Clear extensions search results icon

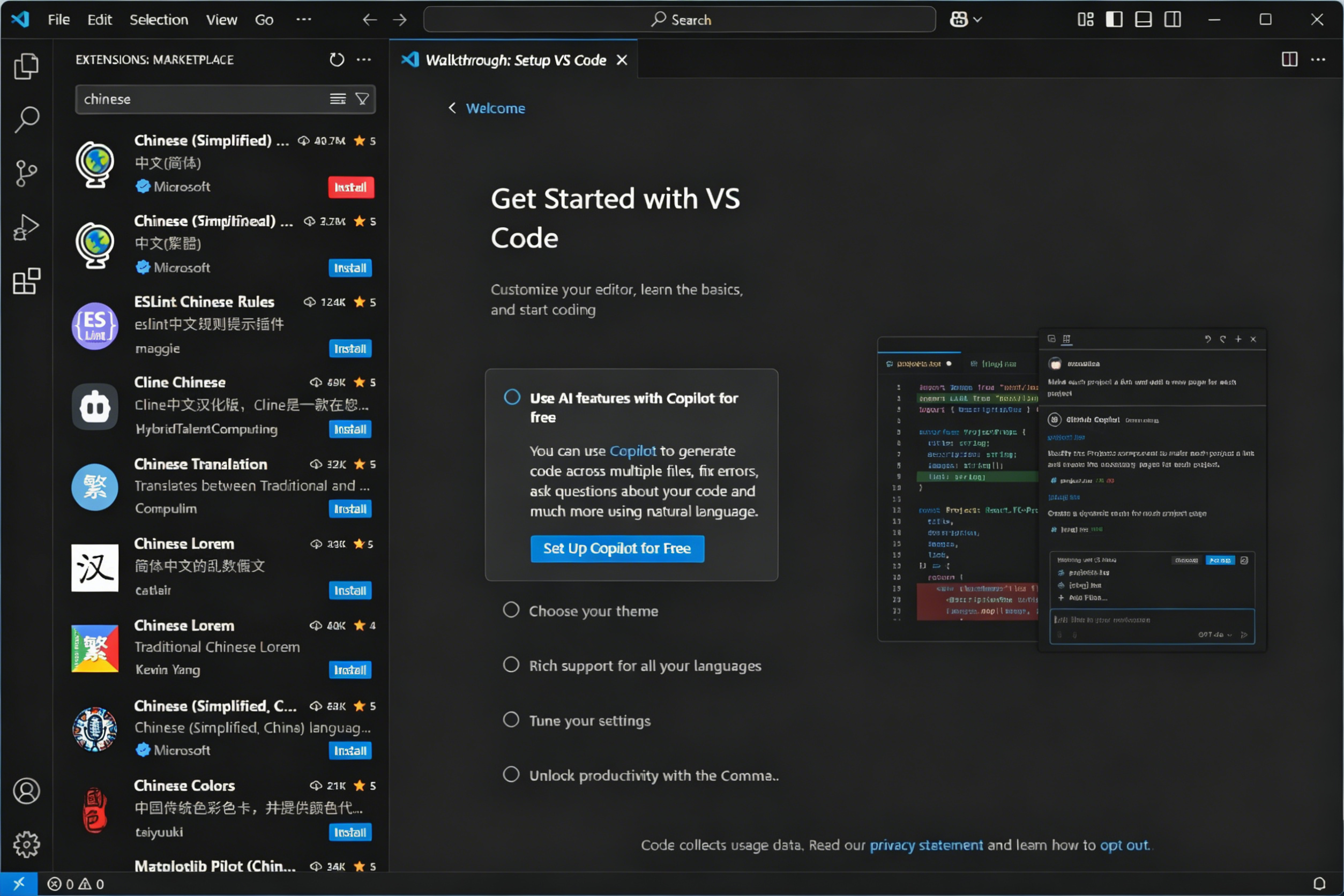point(338,99)
